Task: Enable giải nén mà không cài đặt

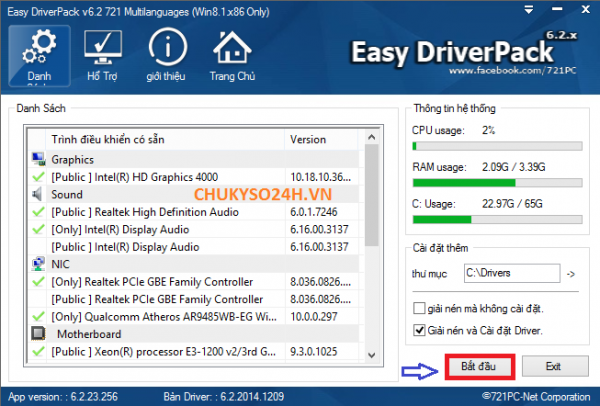Action: (419, 308)
